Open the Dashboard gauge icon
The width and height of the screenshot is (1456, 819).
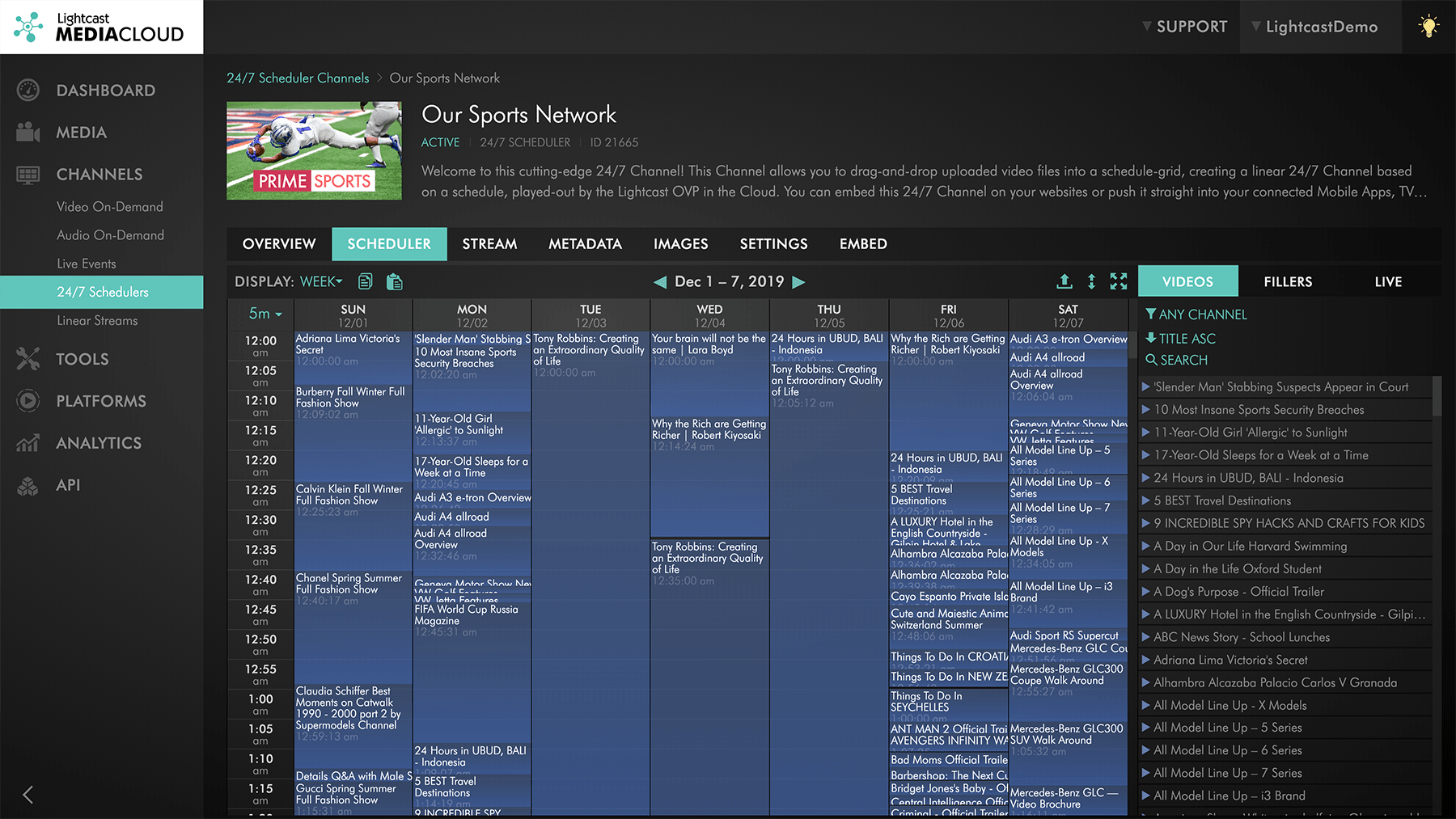point(28,91)
